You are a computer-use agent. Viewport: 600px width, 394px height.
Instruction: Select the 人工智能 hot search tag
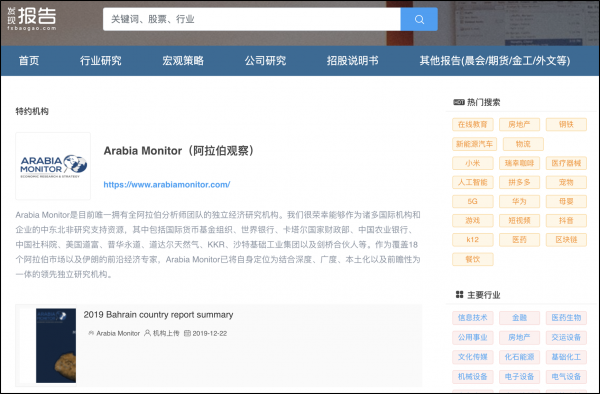[x=473, y=182]
